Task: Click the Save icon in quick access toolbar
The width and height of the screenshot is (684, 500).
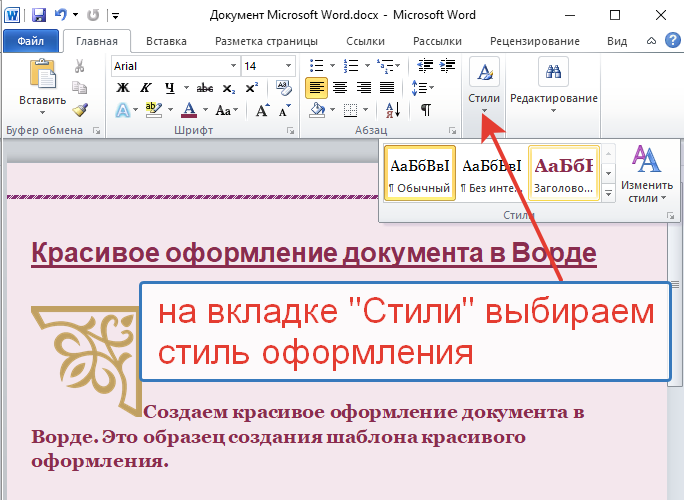Action: click(x=39, y=15)
